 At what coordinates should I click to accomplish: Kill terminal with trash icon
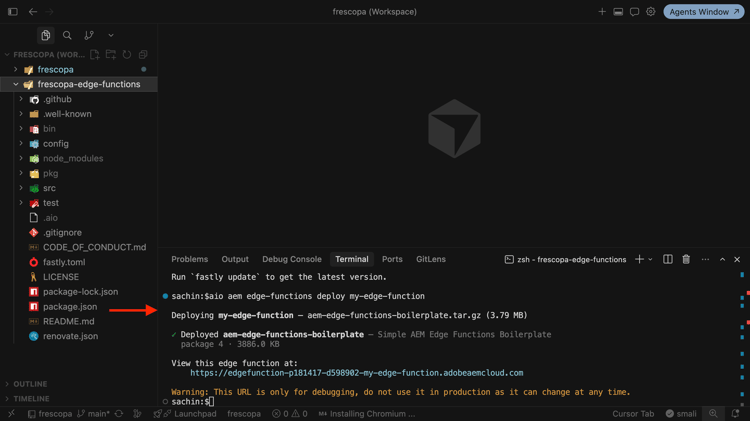(686, 259)
